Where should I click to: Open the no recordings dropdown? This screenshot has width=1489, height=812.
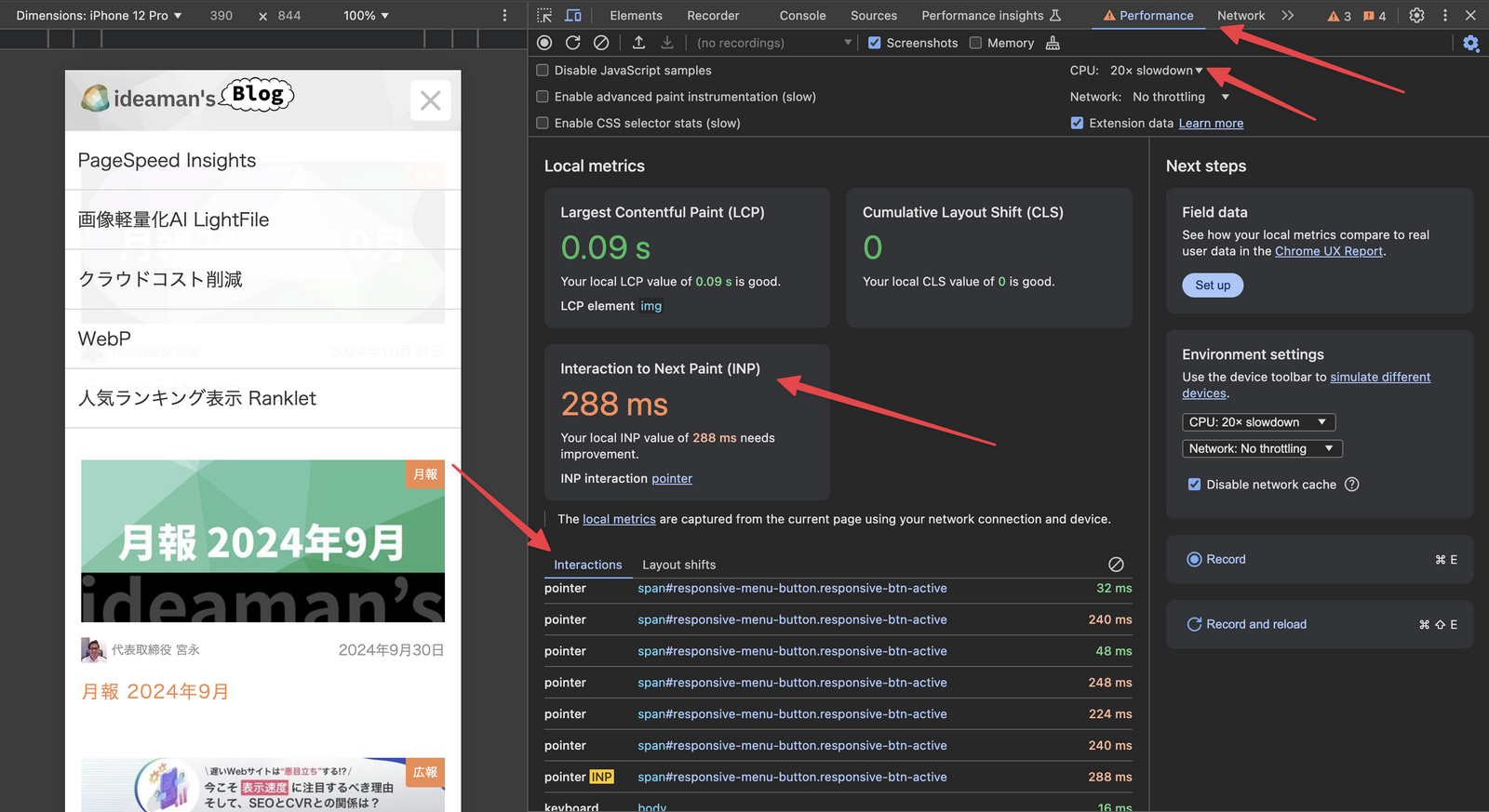click(774, 43)
